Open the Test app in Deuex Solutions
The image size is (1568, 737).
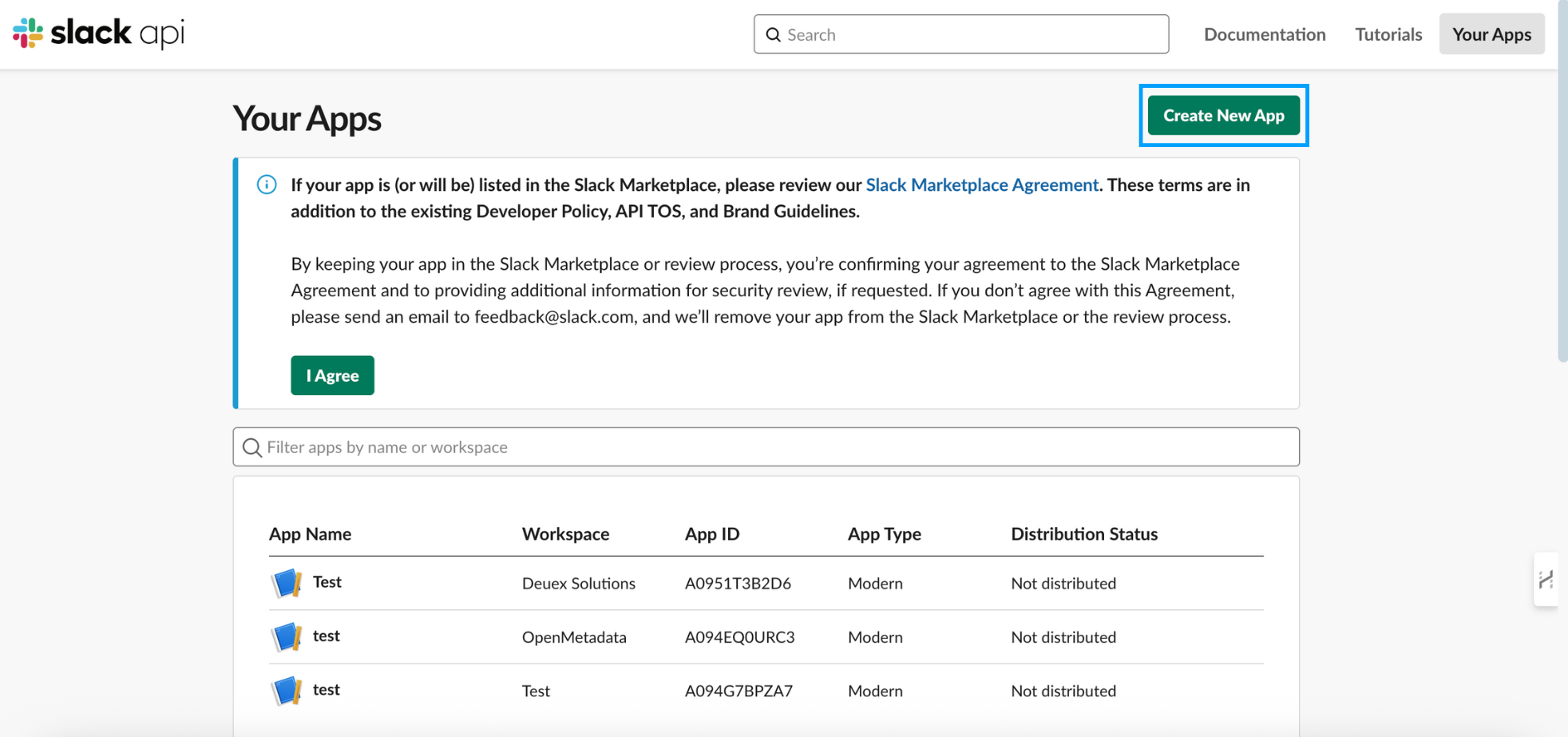[x=327, y=582]
